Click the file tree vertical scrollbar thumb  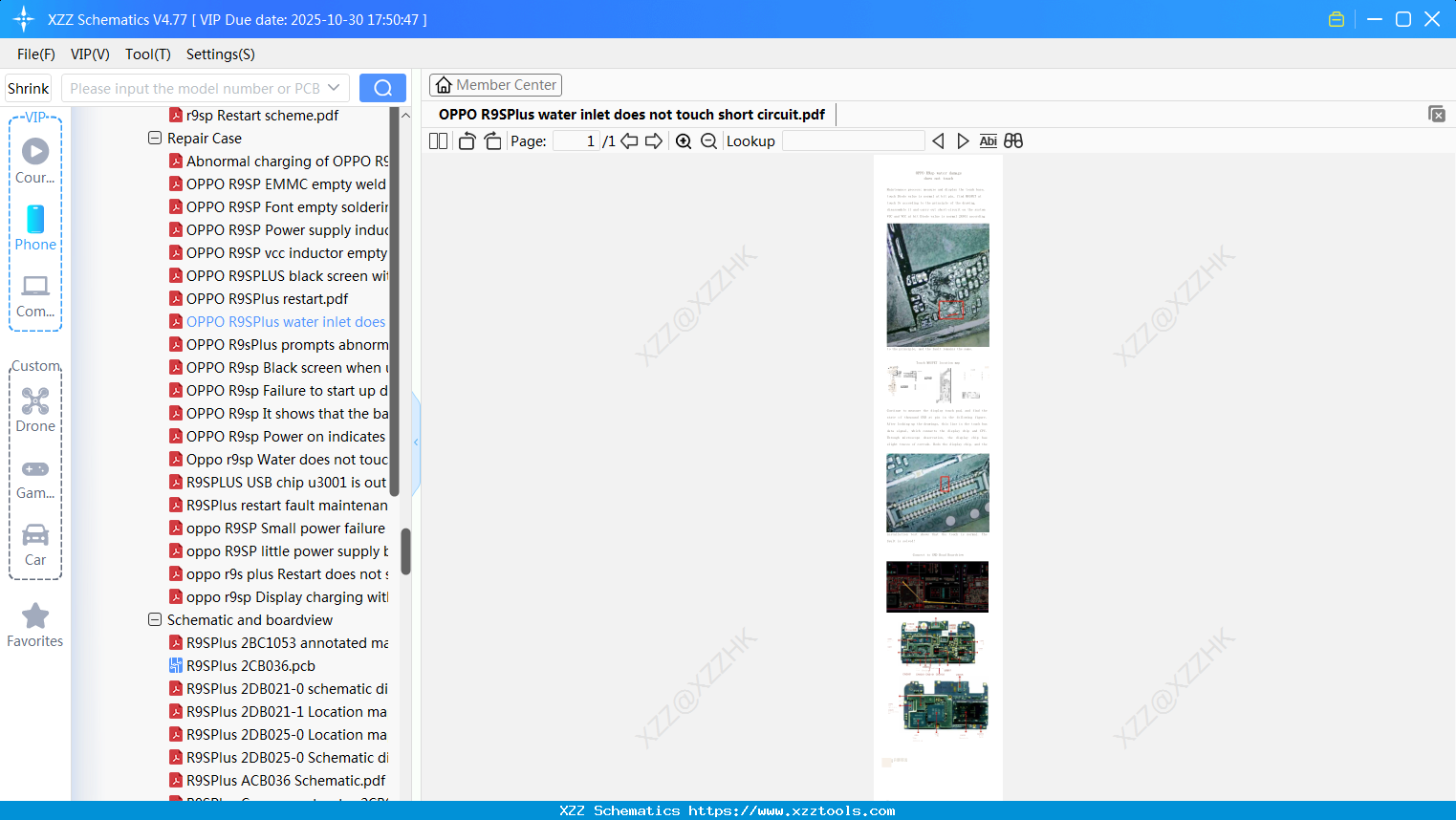405,551
